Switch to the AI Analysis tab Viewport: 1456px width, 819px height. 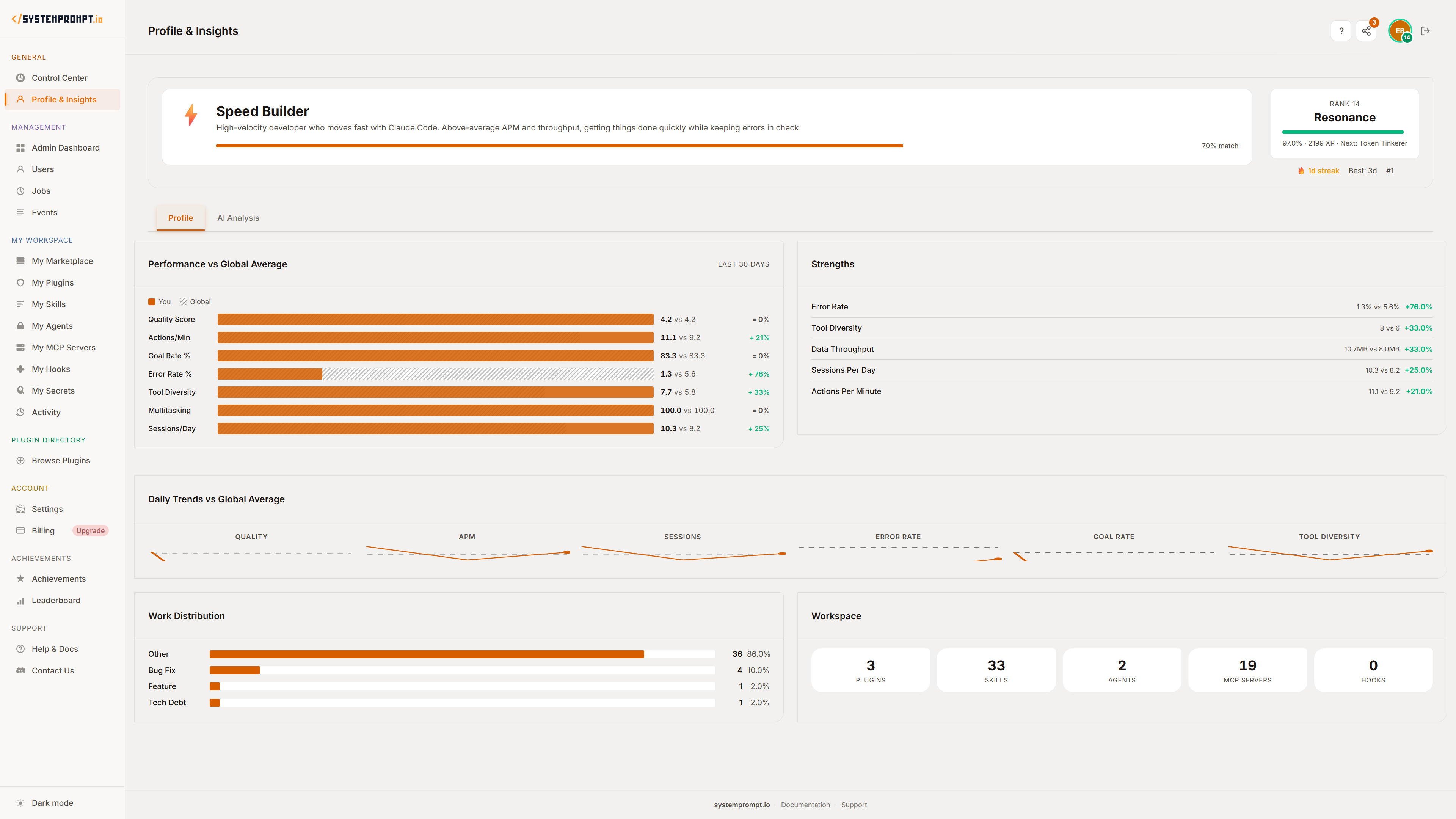(238, 218)
